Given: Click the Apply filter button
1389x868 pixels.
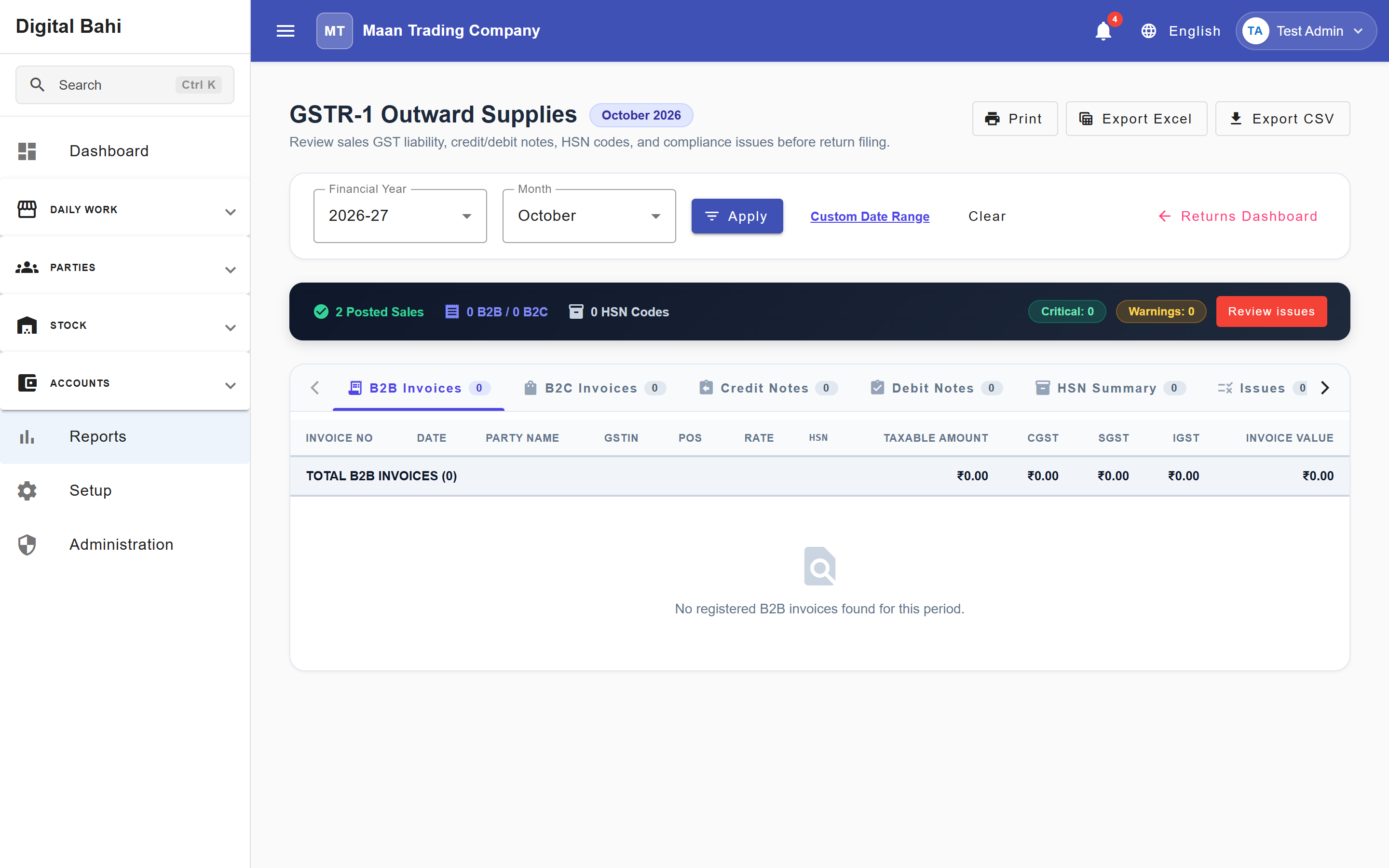Looking at the screenshot, I should [737, 216].
